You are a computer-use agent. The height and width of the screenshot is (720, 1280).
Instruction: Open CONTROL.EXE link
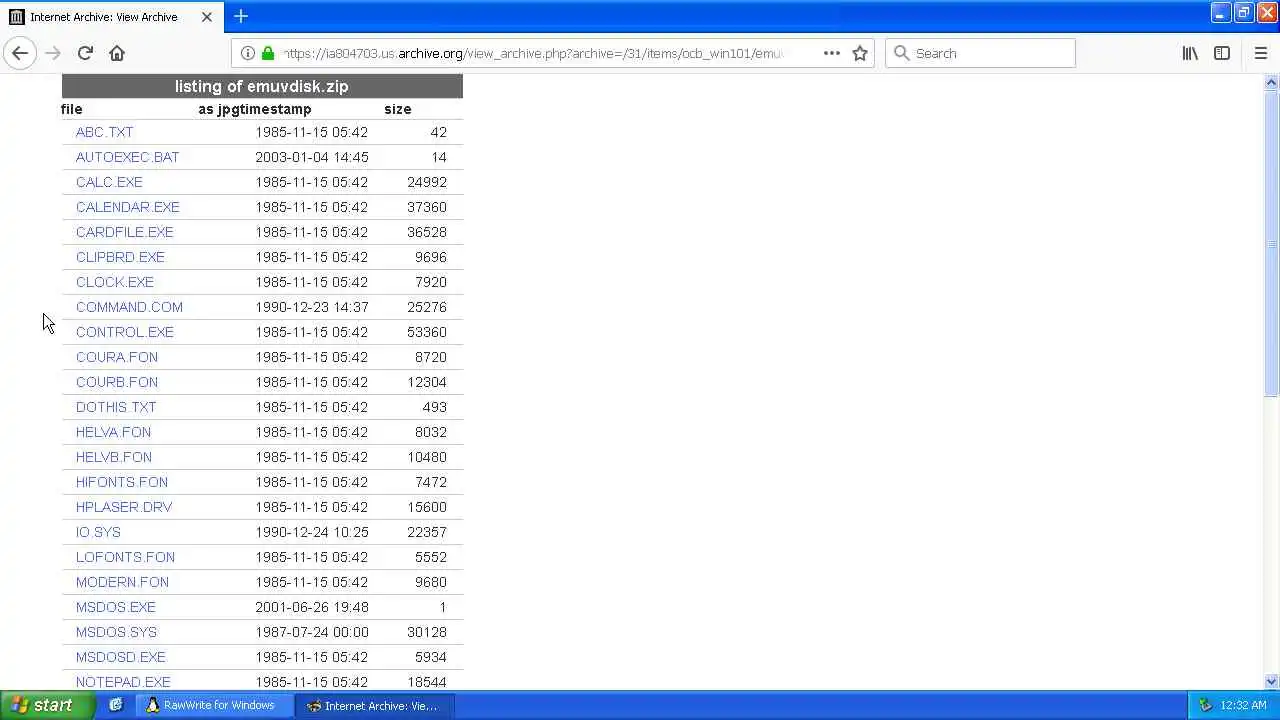[124, 332]
